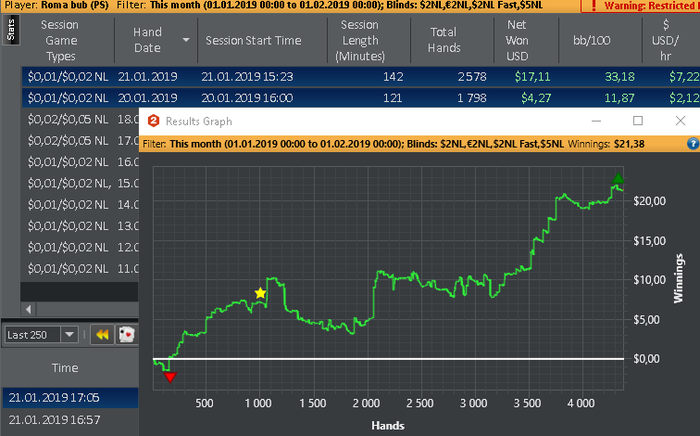
Task: Click the red downward triangle low marker
Action: [x=170, y=378]
